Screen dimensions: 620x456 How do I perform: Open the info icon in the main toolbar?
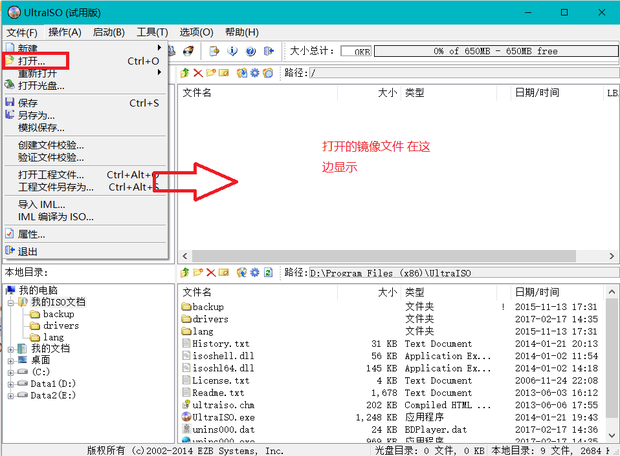[x=232, y=51]
